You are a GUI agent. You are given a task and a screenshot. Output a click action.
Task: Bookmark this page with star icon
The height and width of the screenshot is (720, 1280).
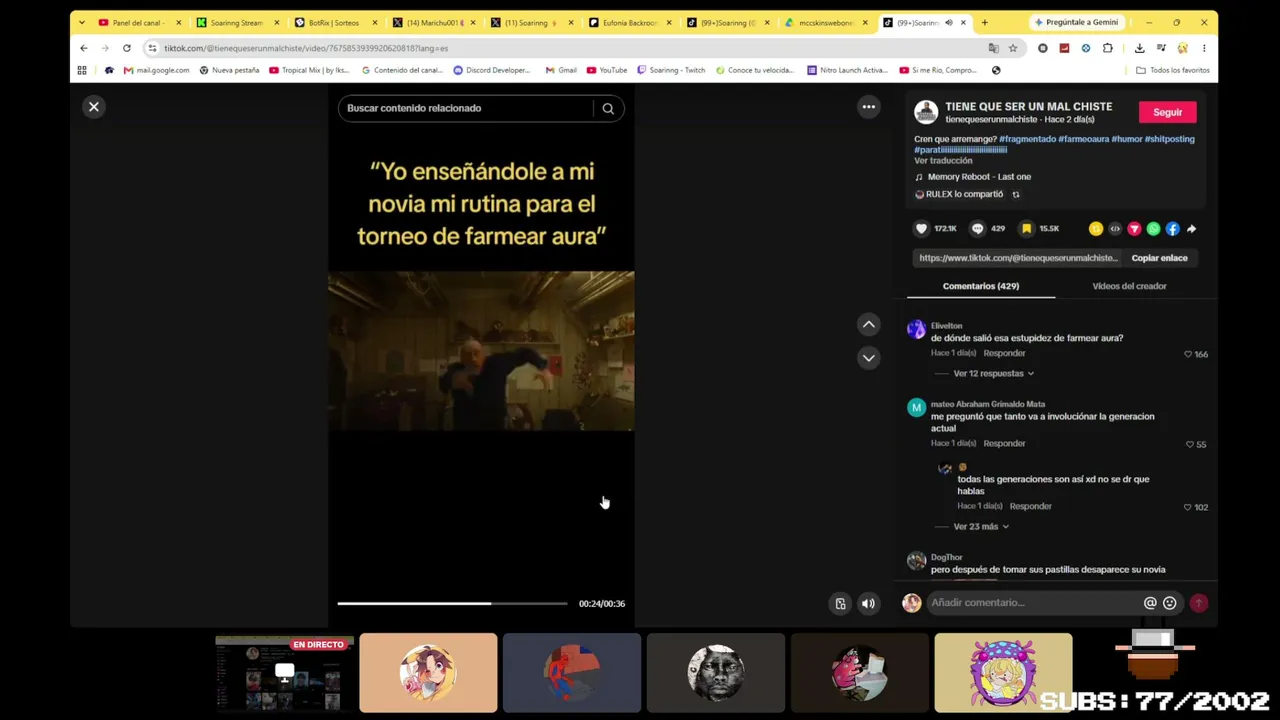click(x=1013, y=48)
